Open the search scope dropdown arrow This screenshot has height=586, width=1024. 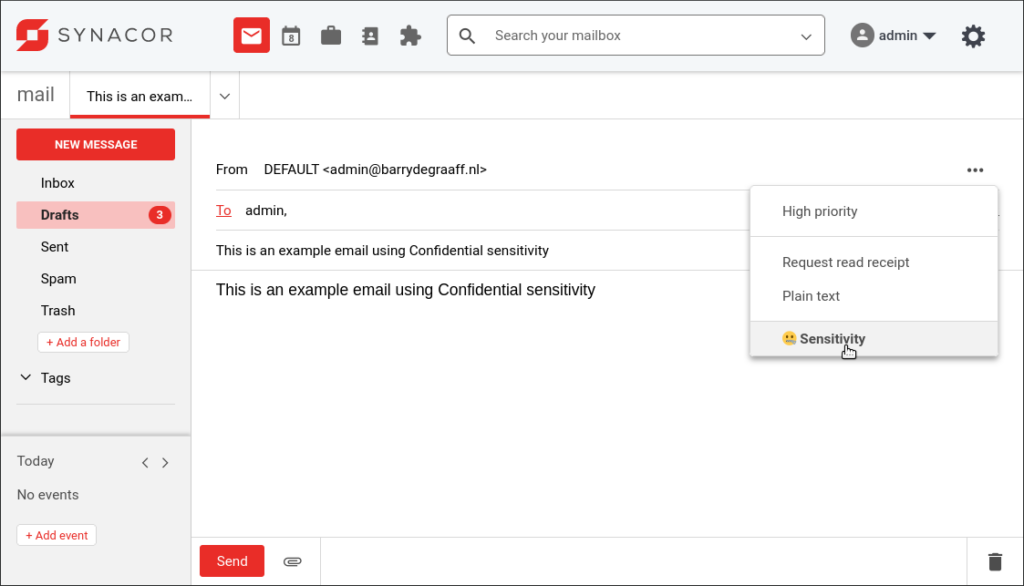click(806, 35)
